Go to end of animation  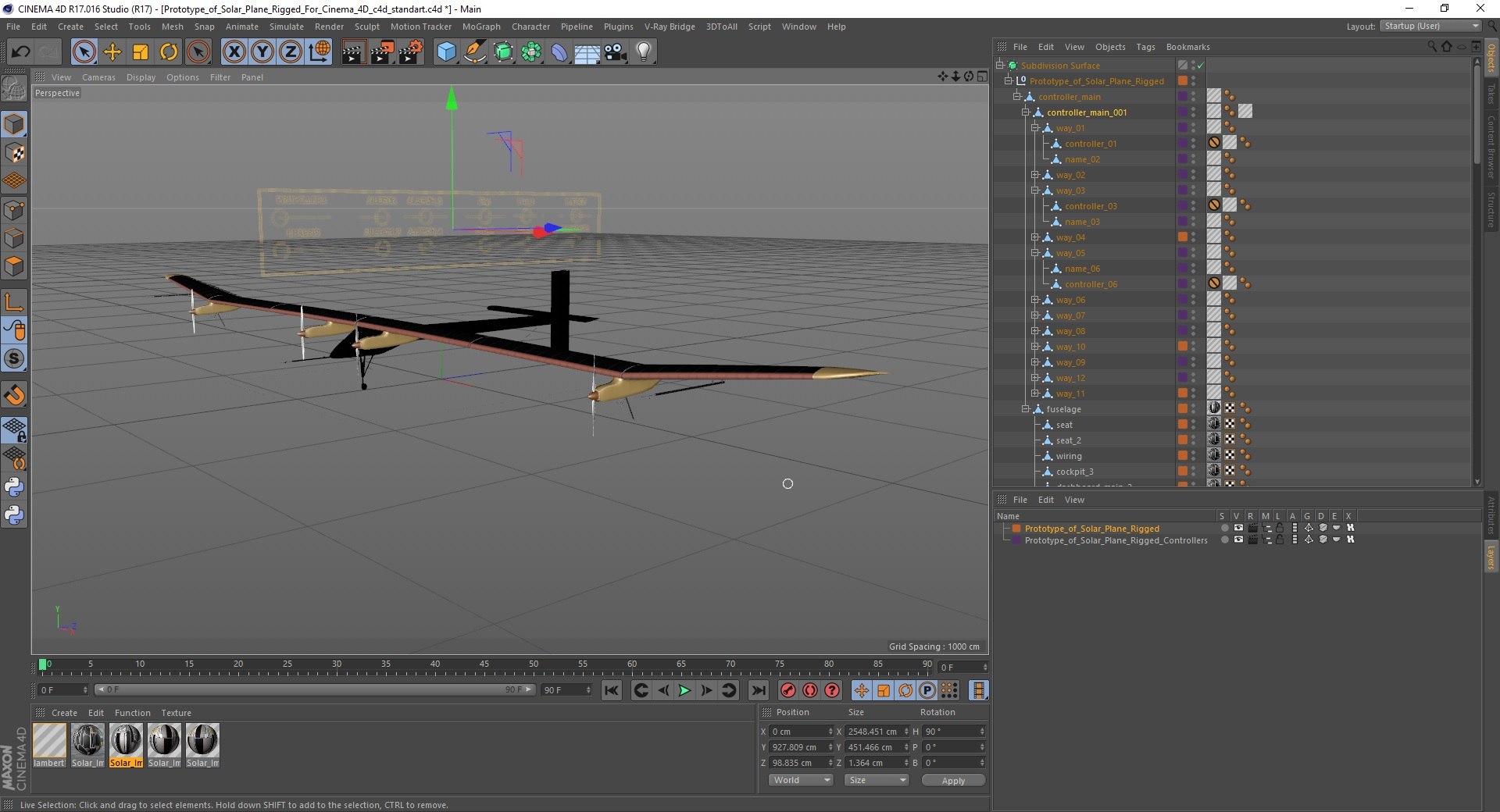(x=758, y=690)
